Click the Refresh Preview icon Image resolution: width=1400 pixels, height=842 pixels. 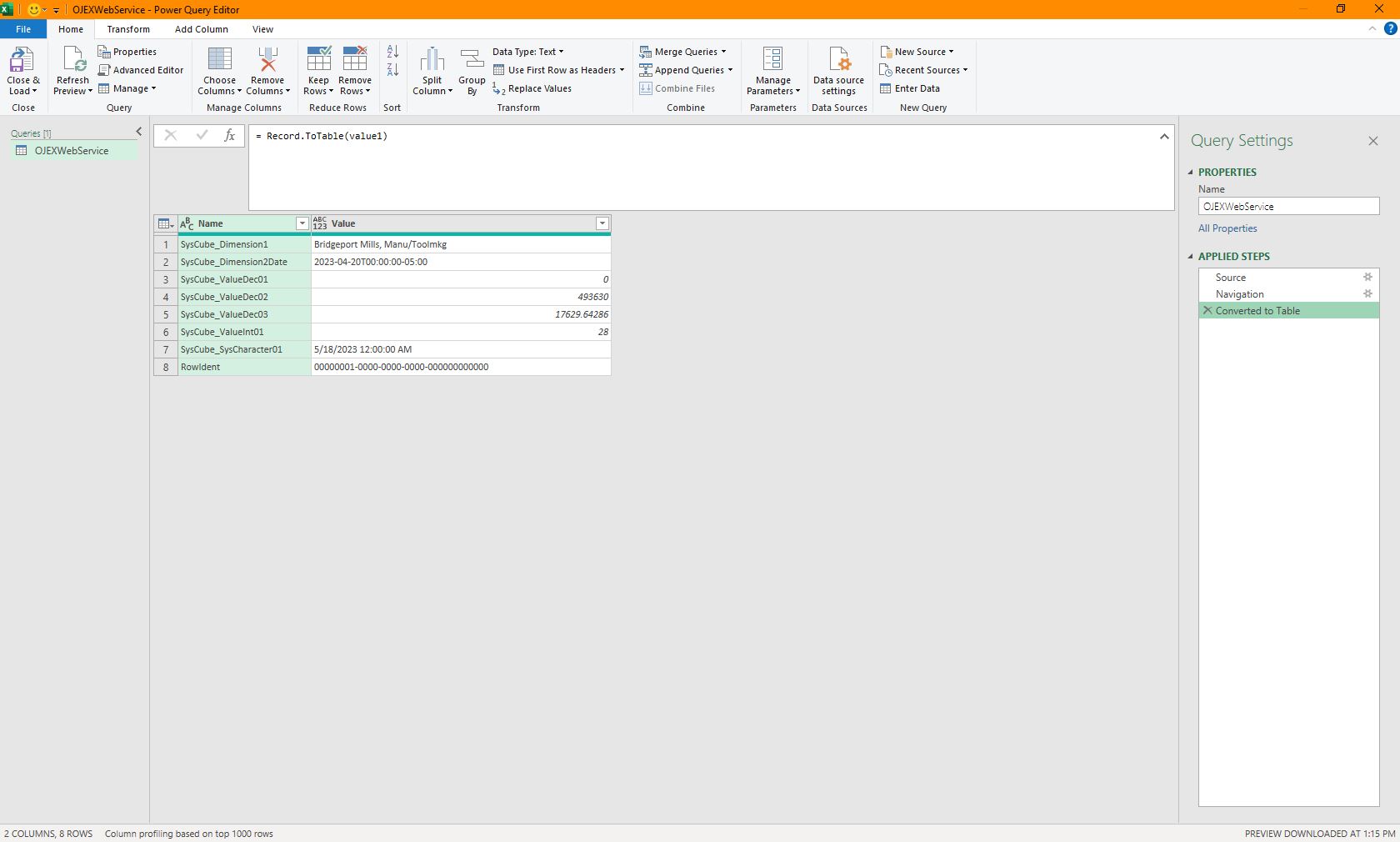pos(73,60)
